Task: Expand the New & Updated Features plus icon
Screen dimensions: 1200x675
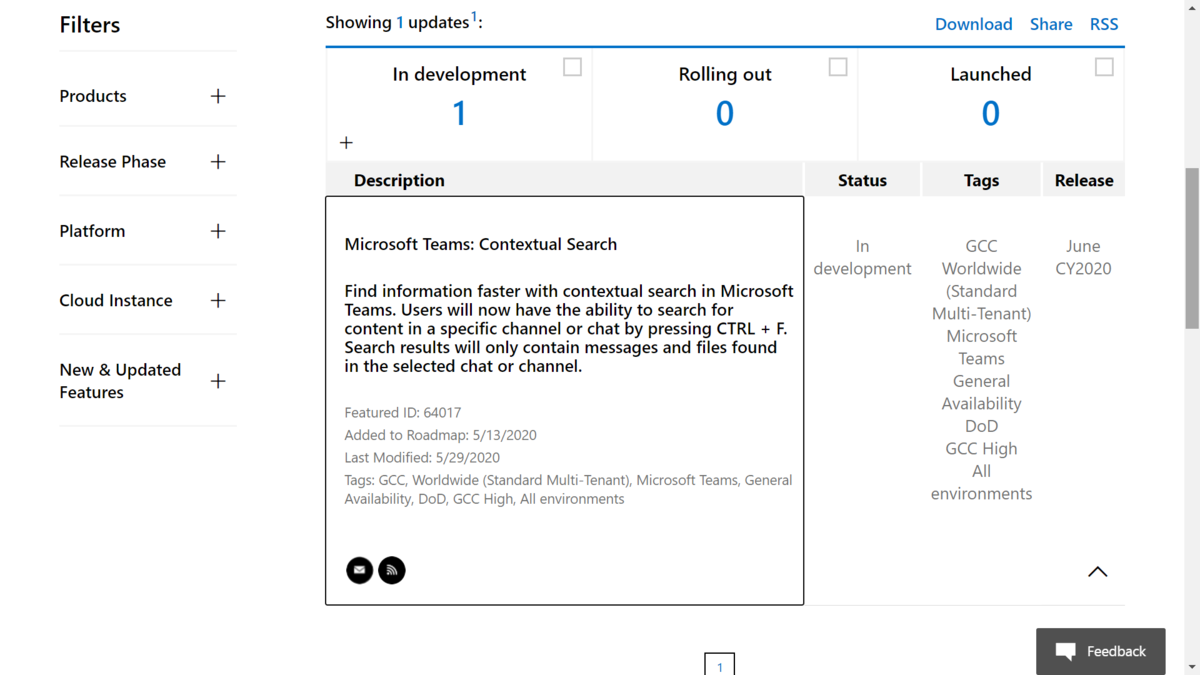Action: [x=218, y=381]
